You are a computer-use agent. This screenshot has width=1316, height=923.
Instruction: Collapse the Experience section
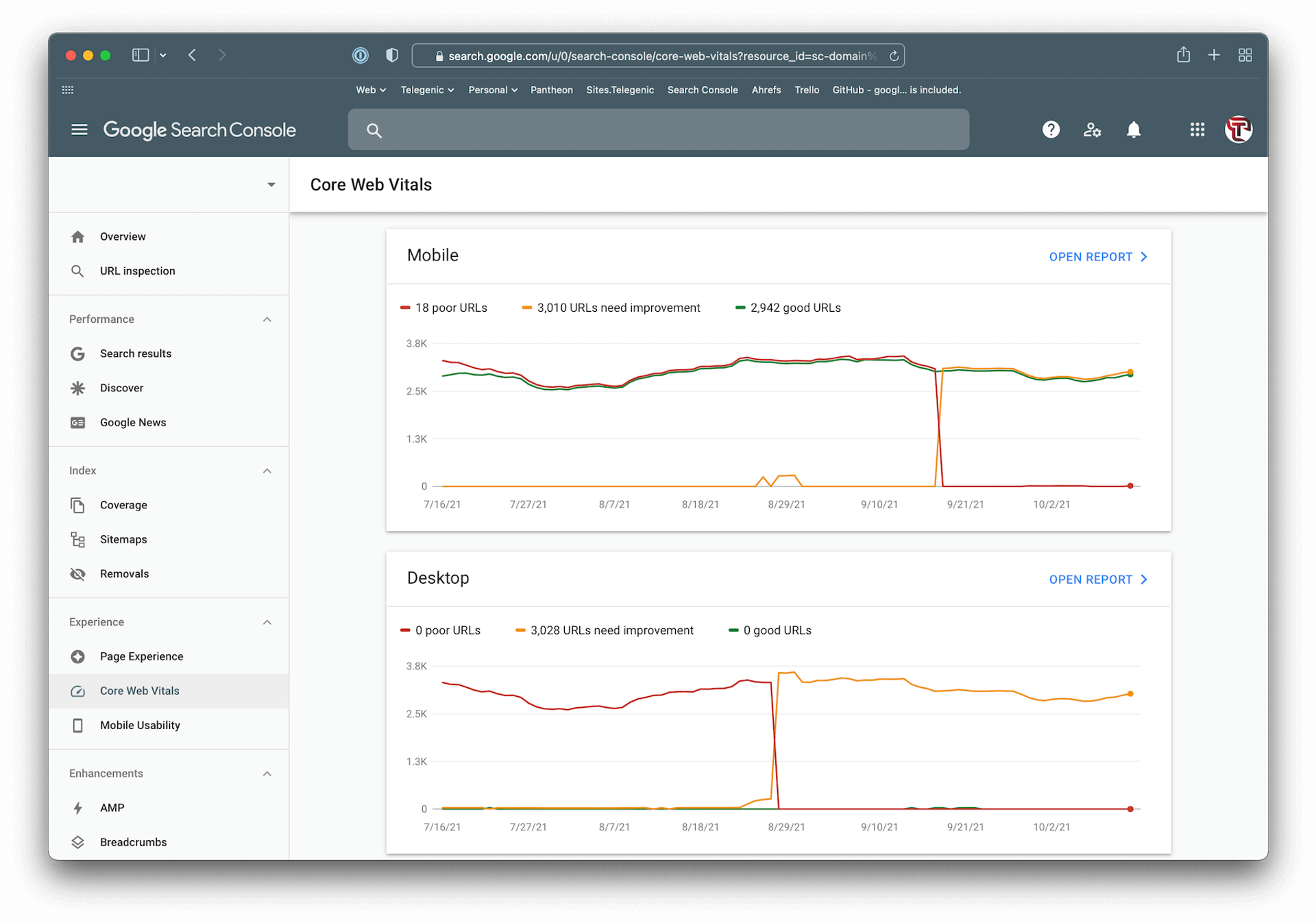pyautogui.click(x=267, y=622)
